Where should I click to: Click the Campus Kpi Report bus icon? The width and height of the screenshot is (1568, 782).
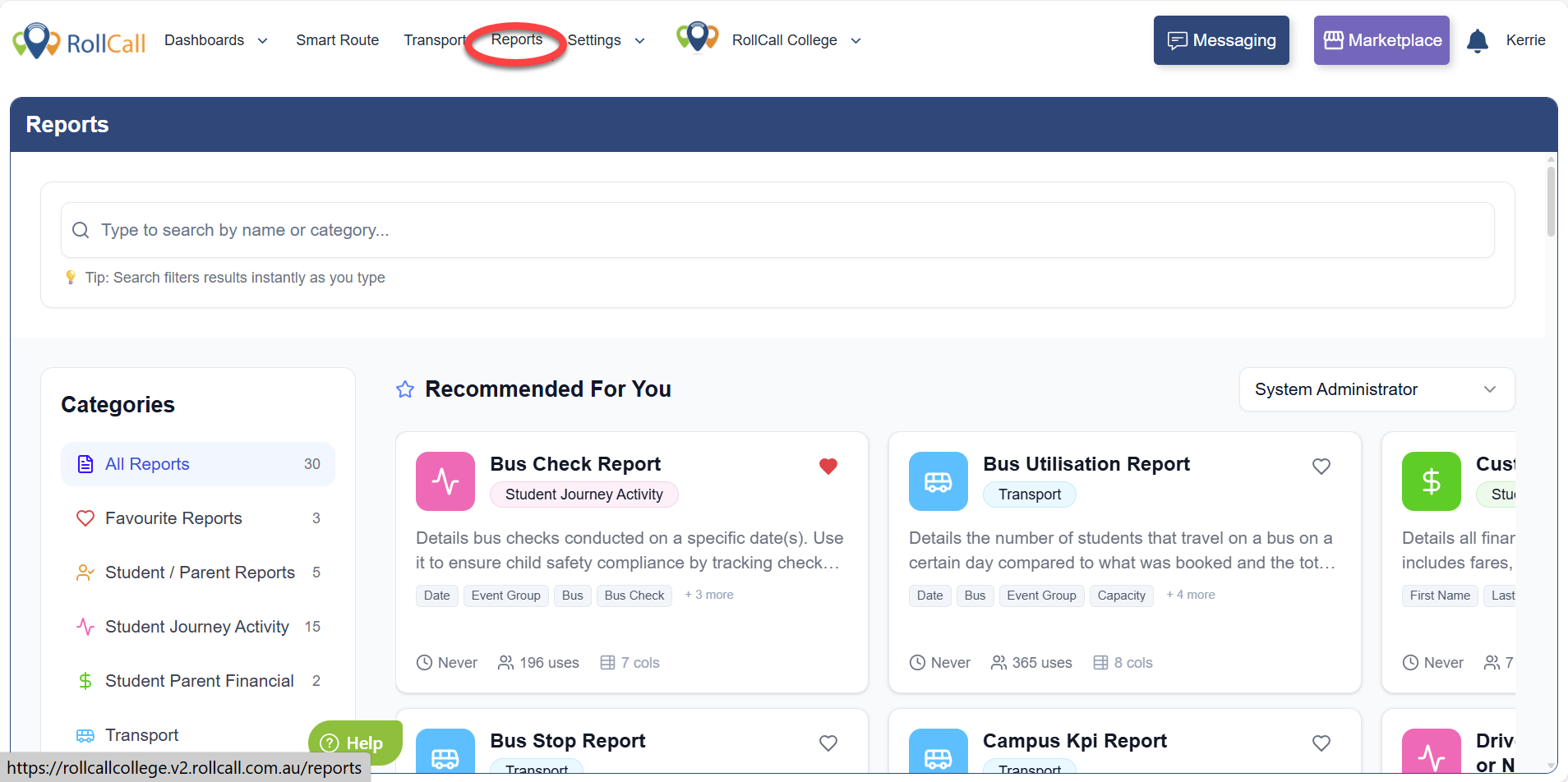coord(938,752)
